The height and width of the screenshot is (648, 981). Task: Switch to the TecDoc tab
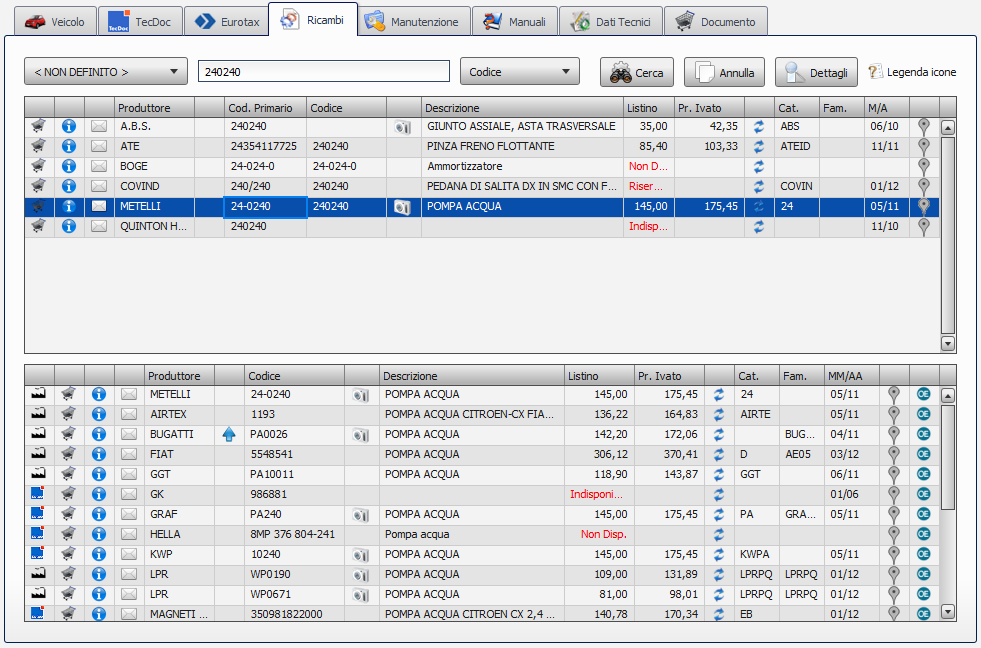(141, 21)
